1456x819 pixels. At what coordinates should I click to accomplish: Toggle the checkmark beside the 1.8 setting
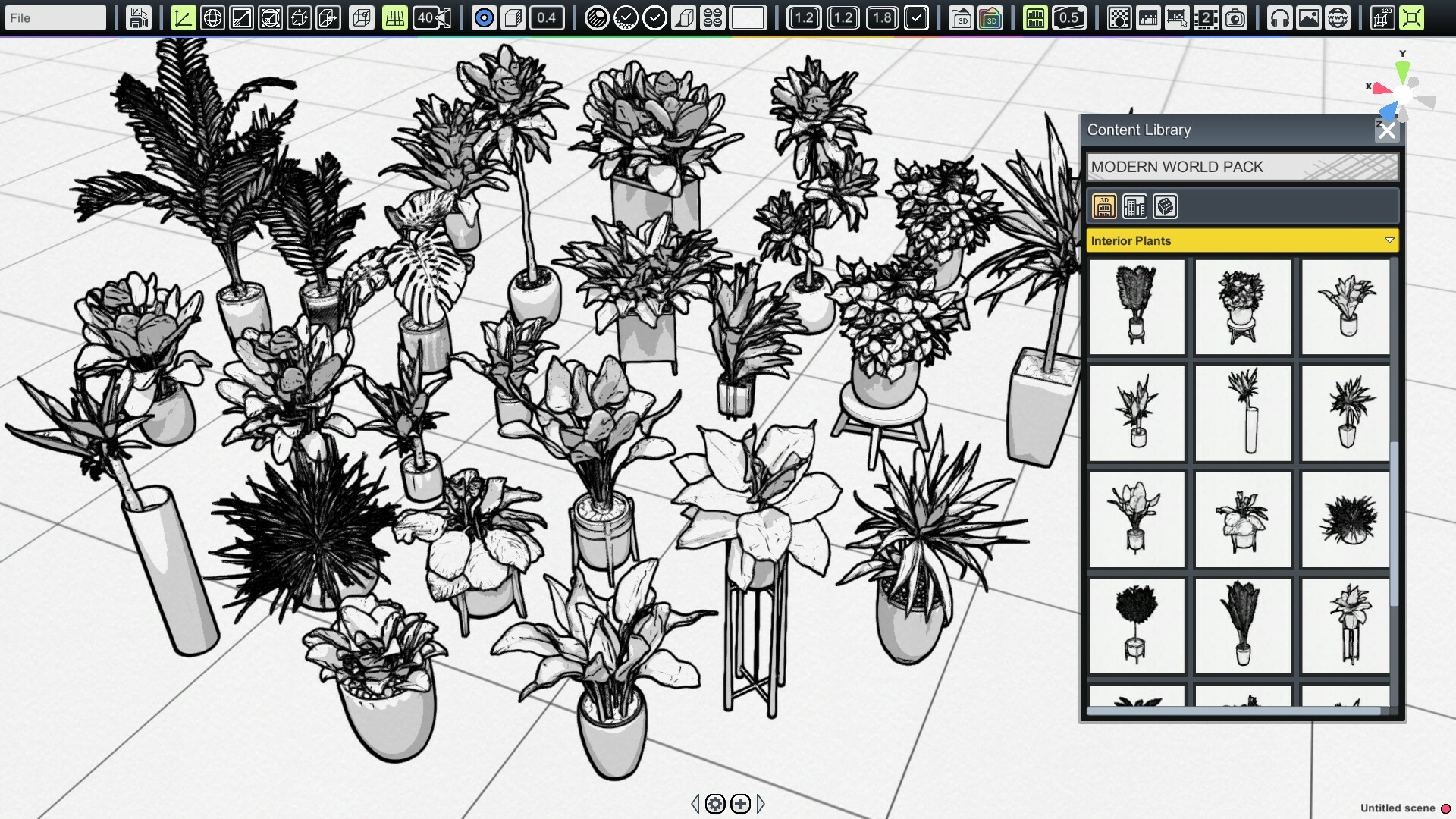[915, 17]
